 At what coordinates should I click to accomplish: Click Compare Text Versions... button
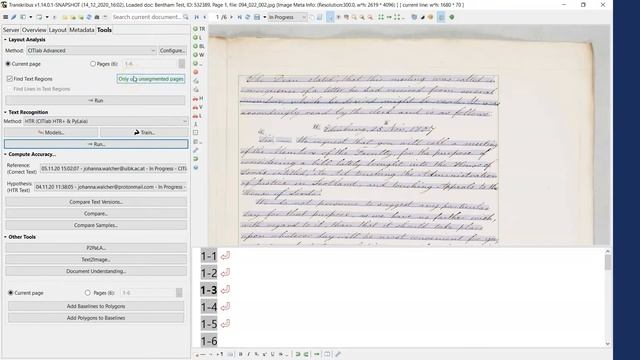(96, 202)
